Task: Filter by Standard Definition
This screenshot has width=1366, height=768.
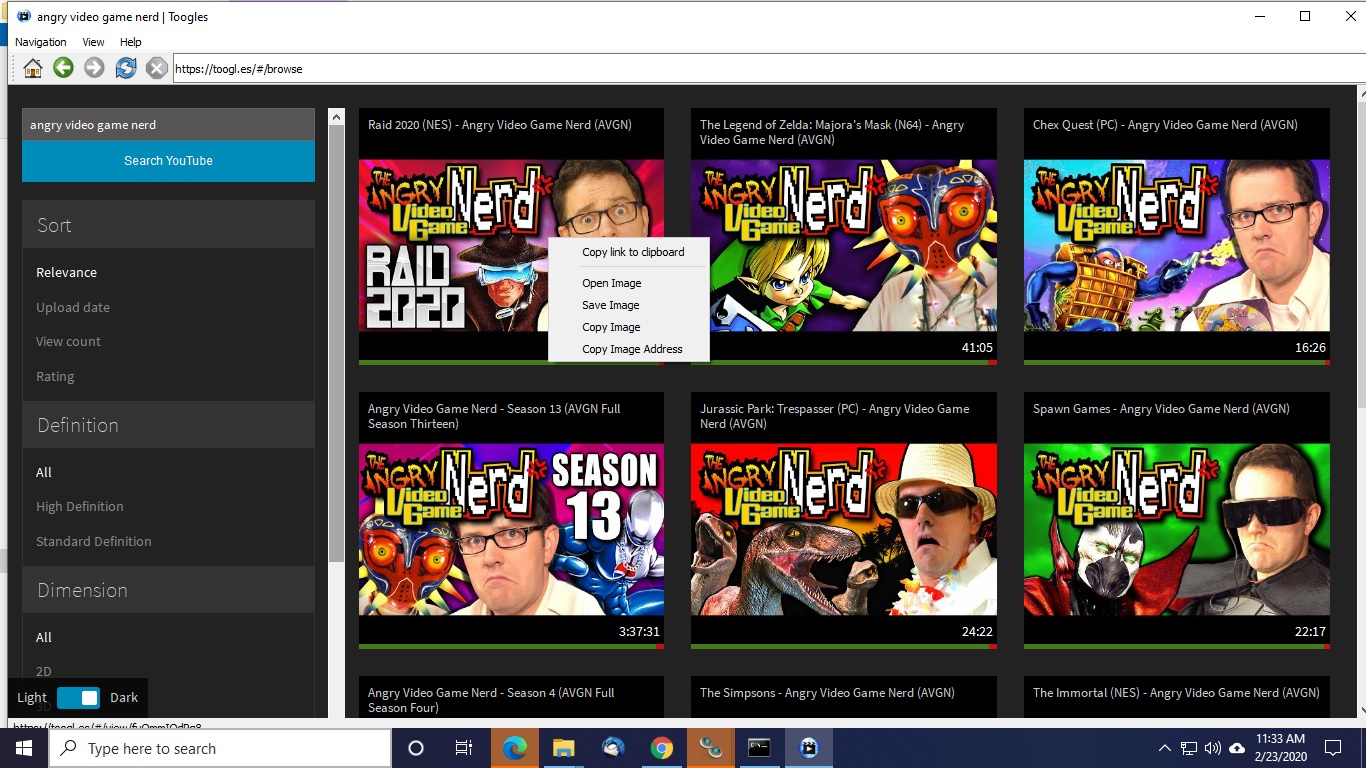Action: tap(94, 541)
